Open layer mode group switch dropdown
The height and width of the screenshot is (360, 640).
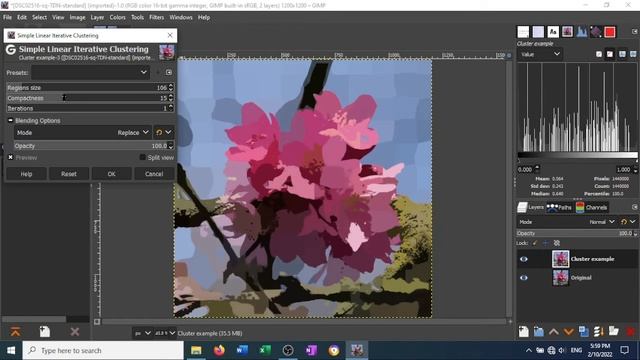pyautogui.click(x=628, y=222)
